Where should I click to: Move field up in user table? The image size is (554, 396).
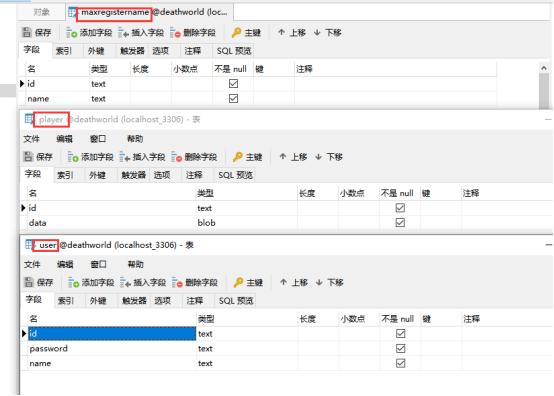pos(294,282)
